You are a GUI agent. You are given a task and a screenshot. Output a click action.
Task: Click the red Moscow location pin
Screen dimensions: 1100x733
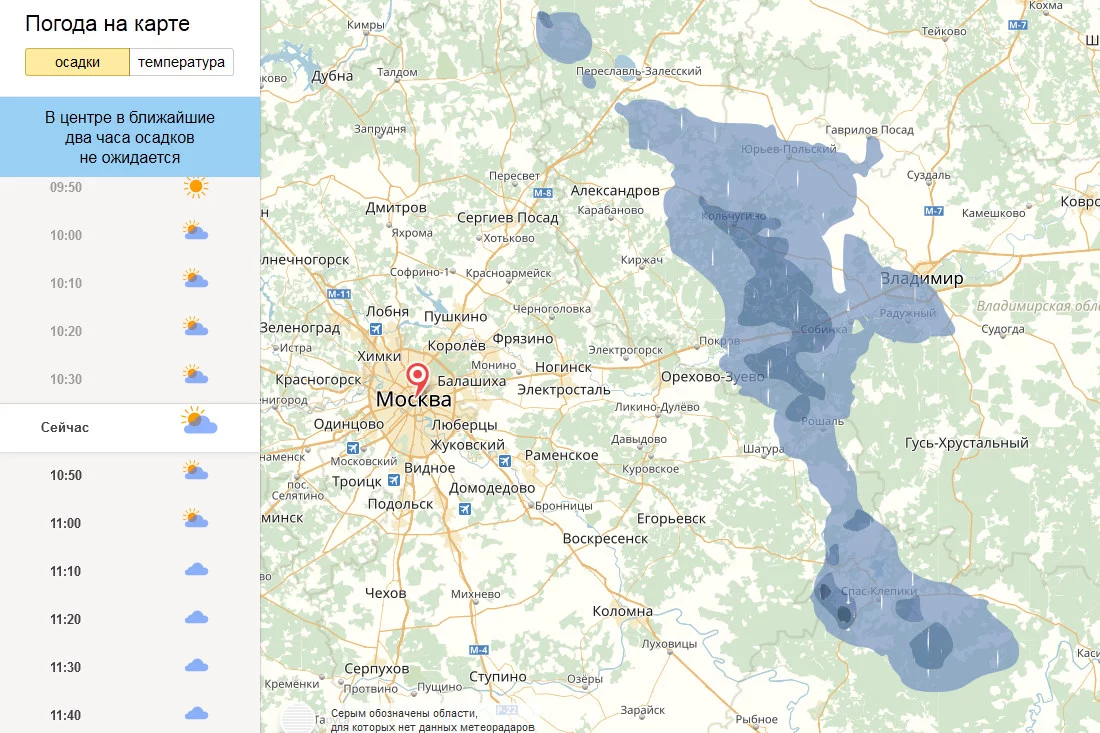(418, 377)
